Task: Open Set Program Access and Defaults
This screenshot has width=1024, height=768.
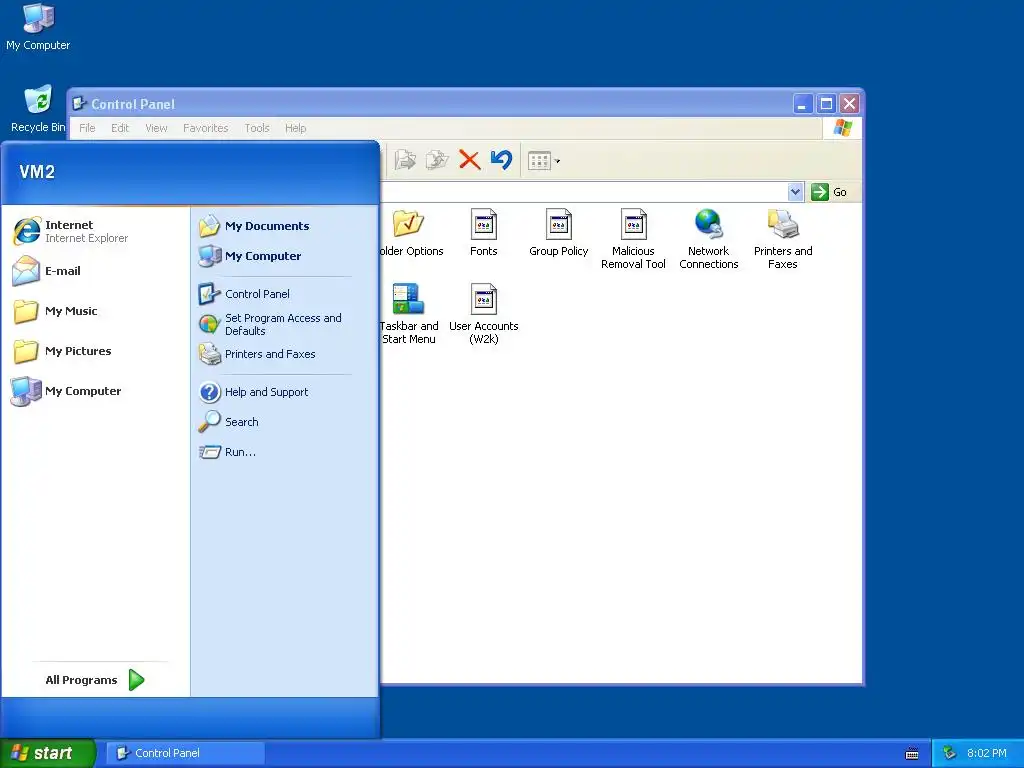Action: 270,325
